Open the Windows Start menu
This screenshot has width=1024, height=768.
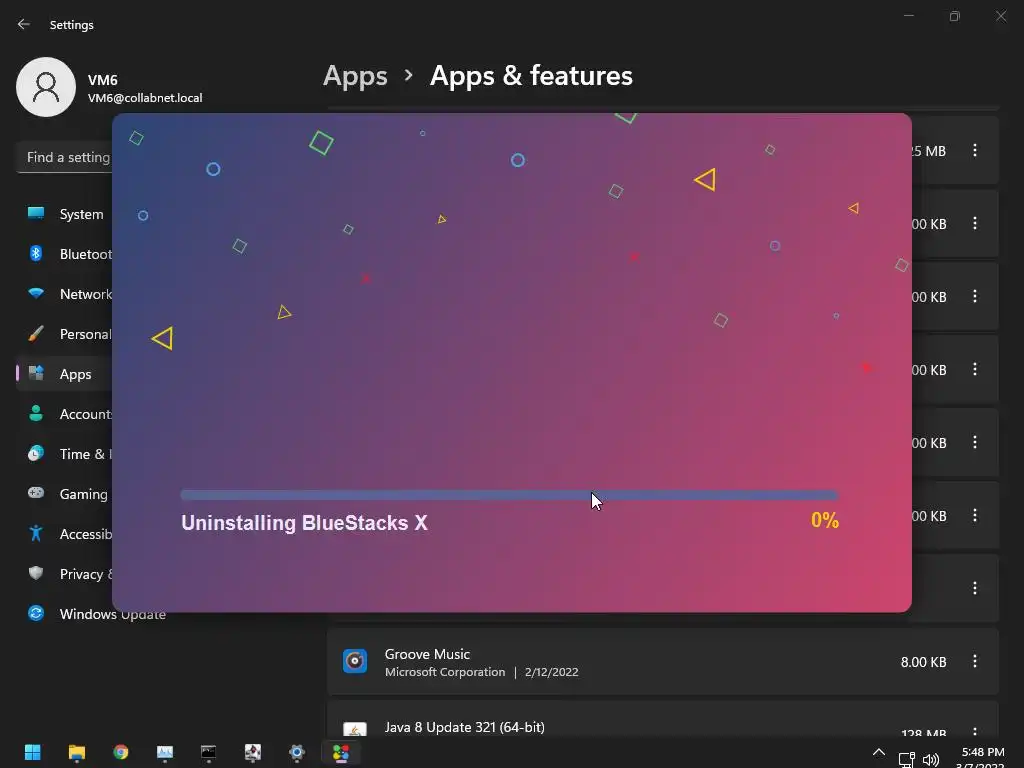tap(33, 752)
